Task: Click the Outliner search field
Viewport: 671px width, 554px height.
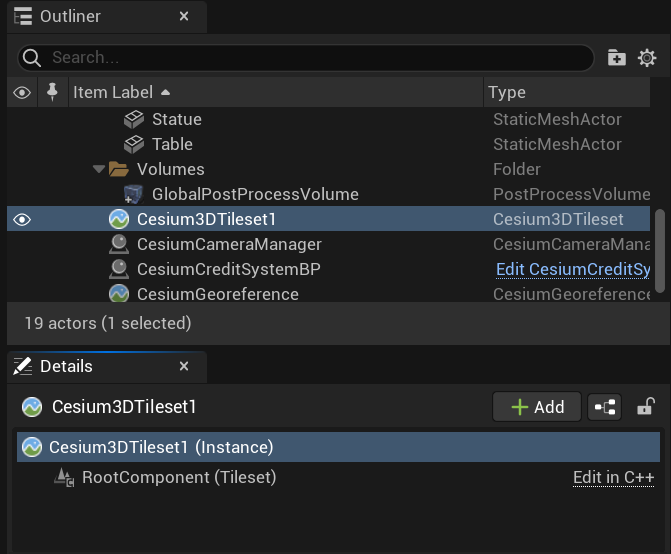Action: tap(306, 57)
